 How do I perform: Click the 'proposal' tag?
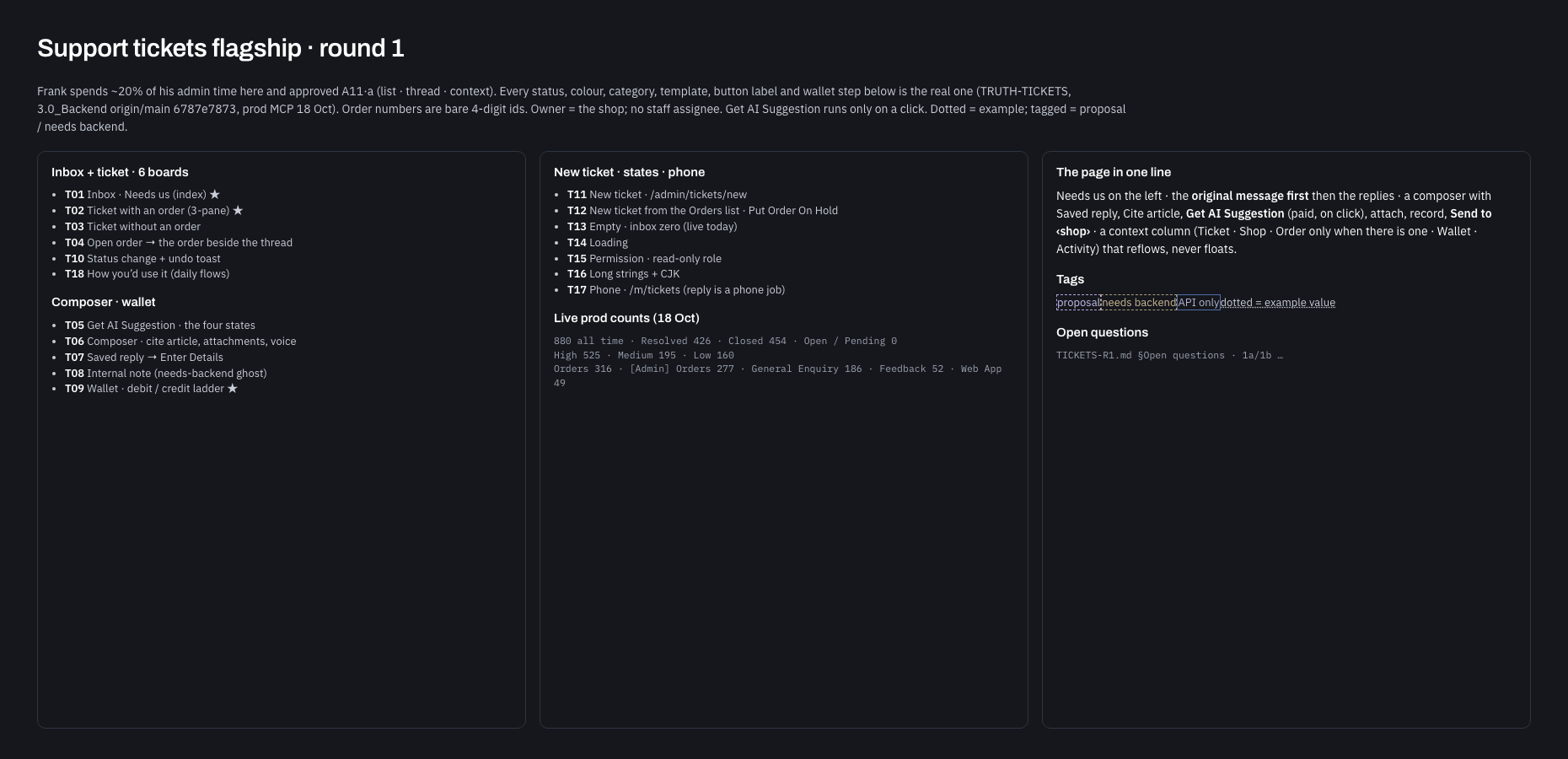1078,303
